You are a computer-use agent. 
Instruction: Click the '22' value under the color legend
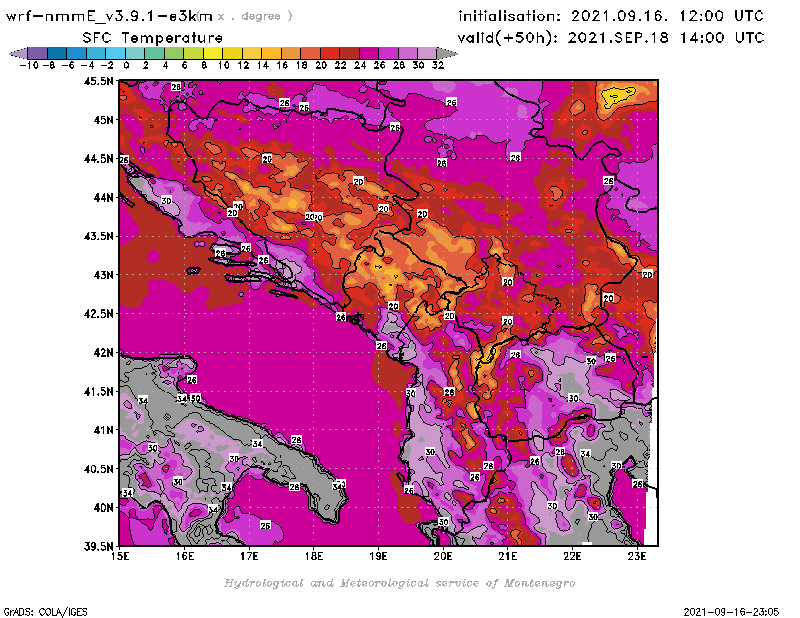coord(340,66)
